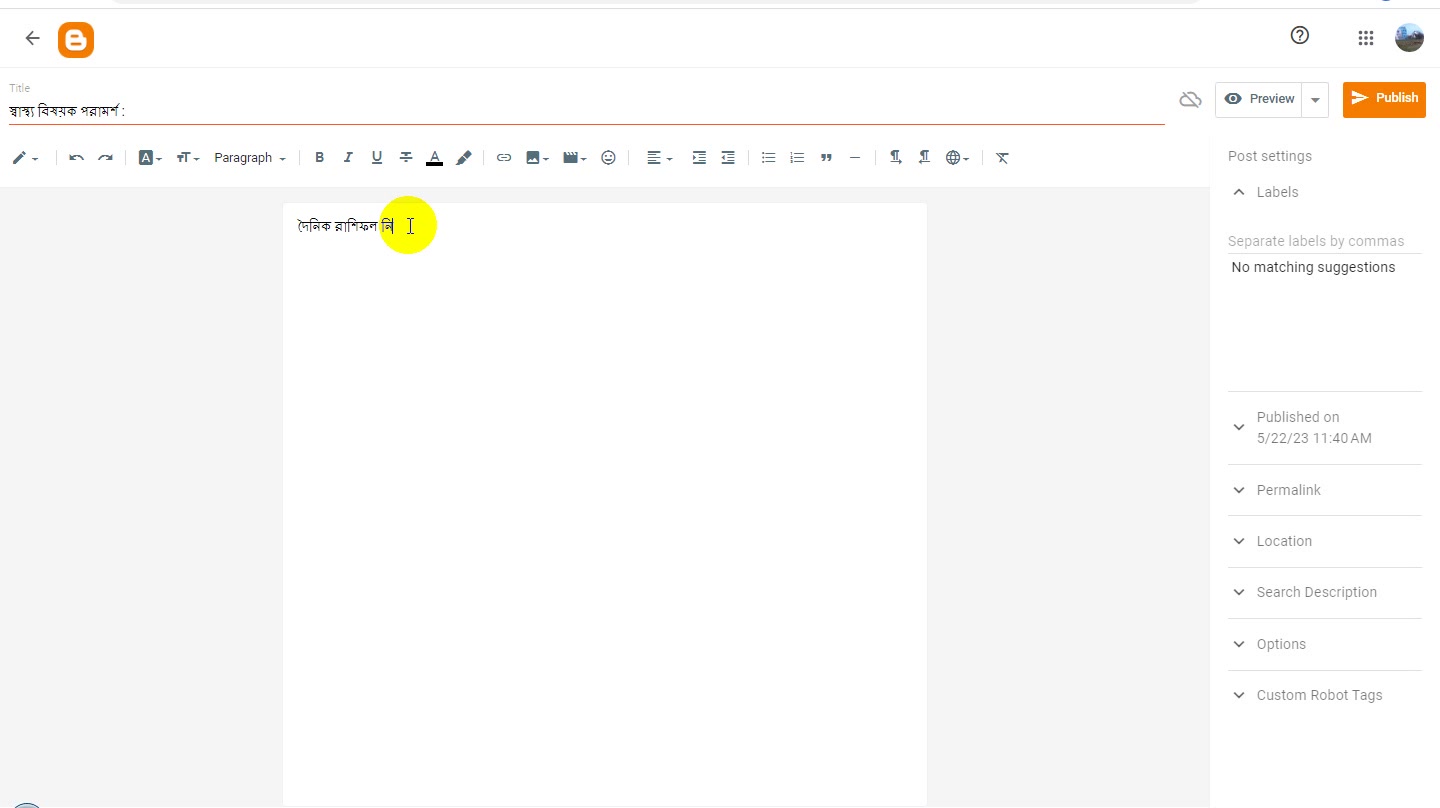This screenshot has width=1440, height=808.
Task: Click the undo arrow
Action: (x=76, y=158)
